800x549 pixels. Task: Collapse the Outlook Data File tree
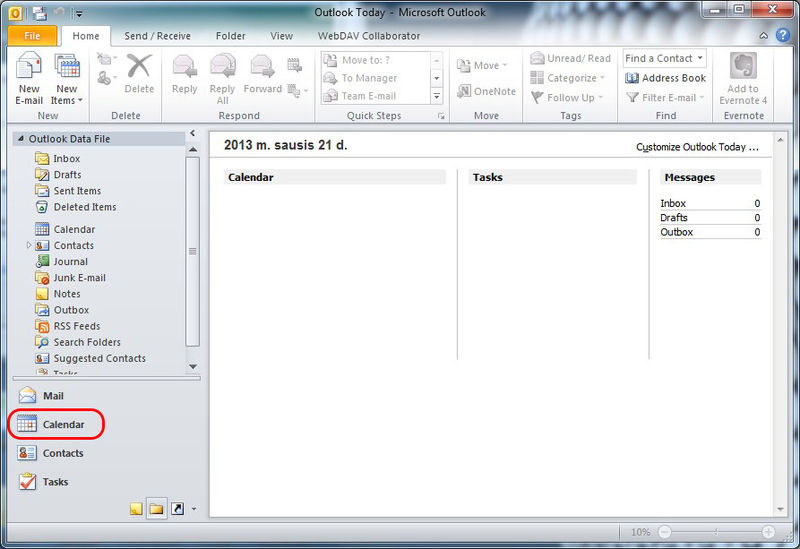tap(21, 138)
